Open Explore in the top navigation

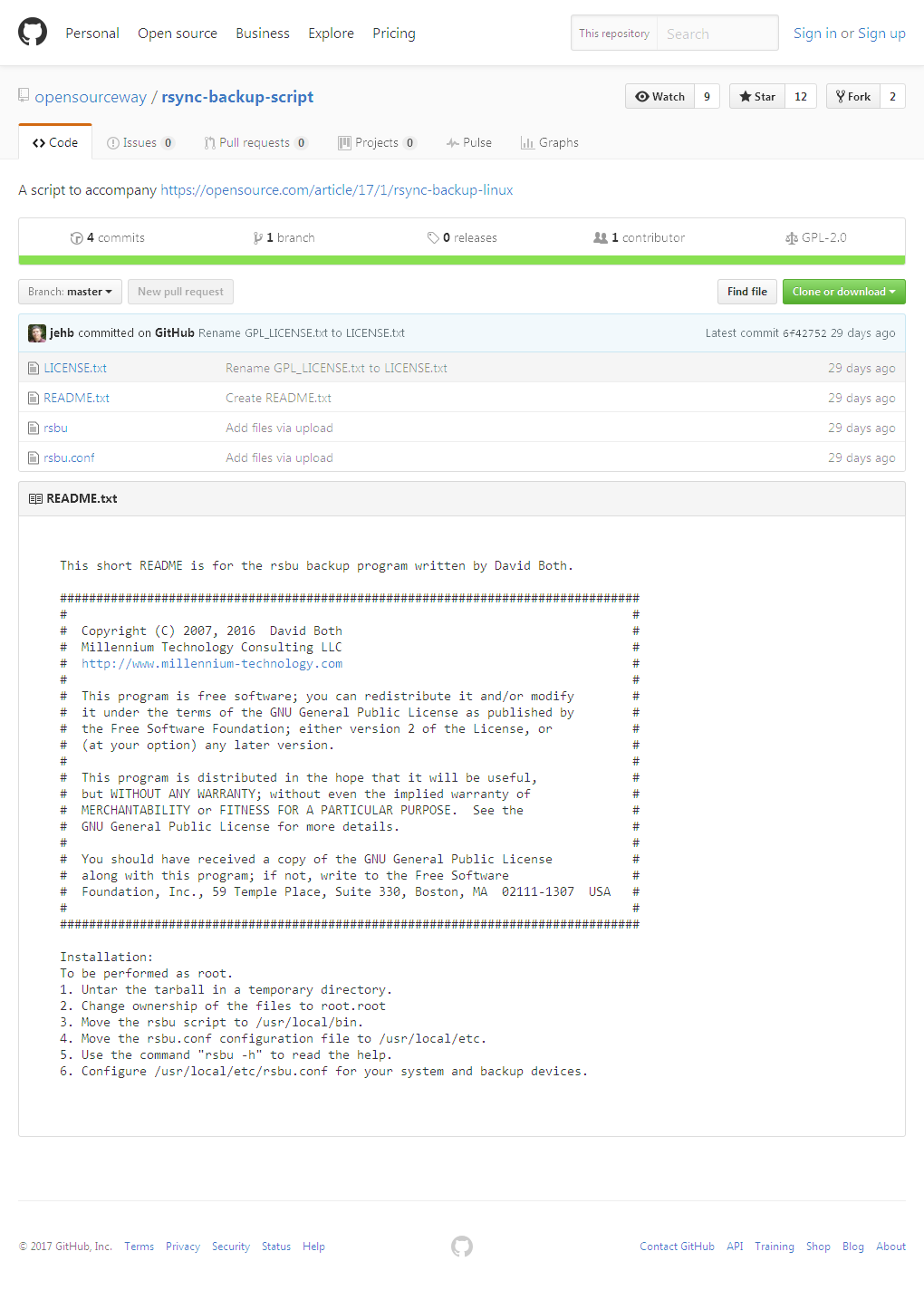332,33
